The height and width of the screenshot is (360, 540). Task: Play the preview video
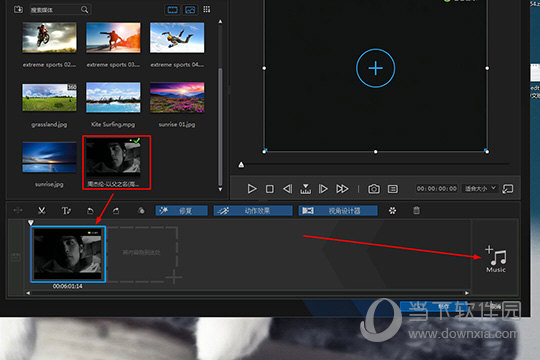[x=252, y=189]
